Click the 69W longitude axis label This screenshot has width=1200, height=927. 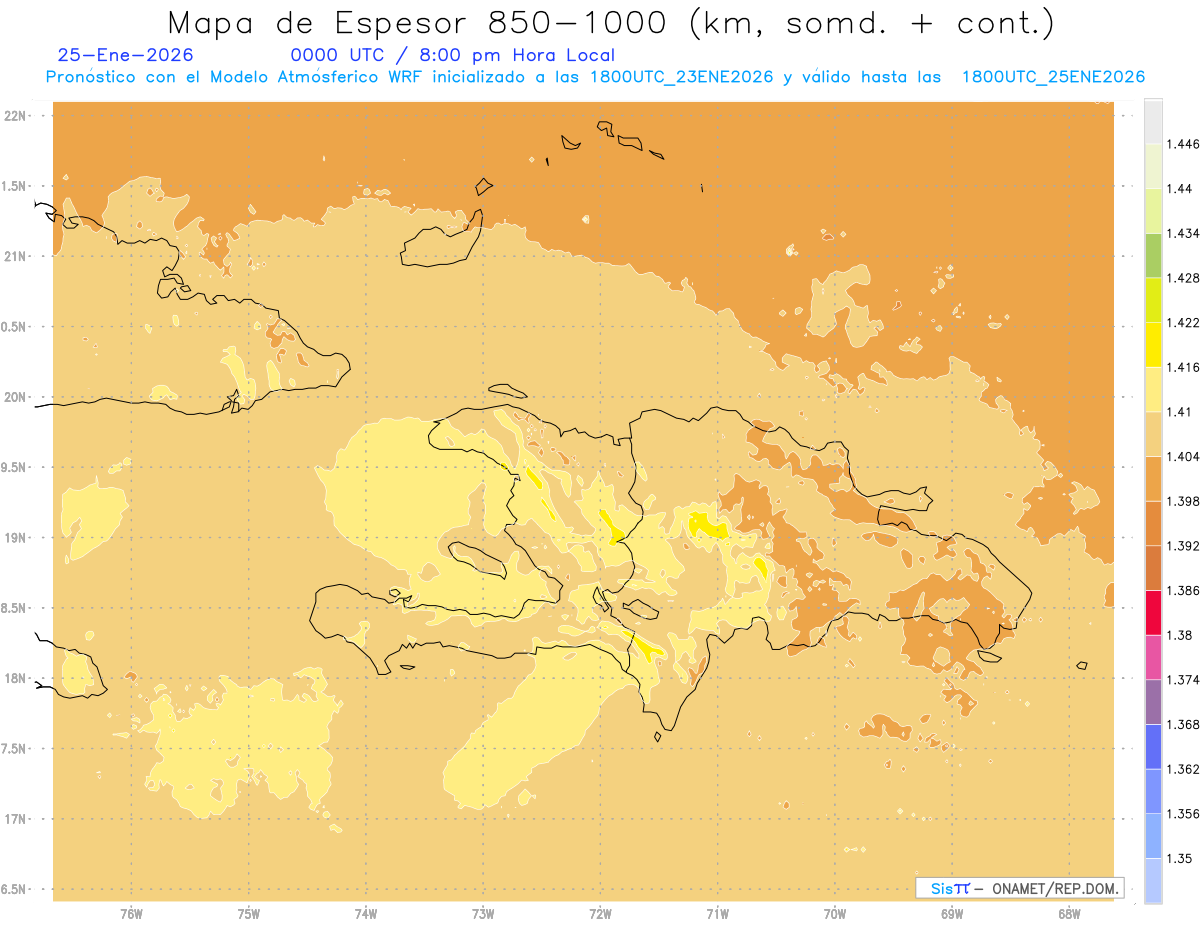[951, 914]
